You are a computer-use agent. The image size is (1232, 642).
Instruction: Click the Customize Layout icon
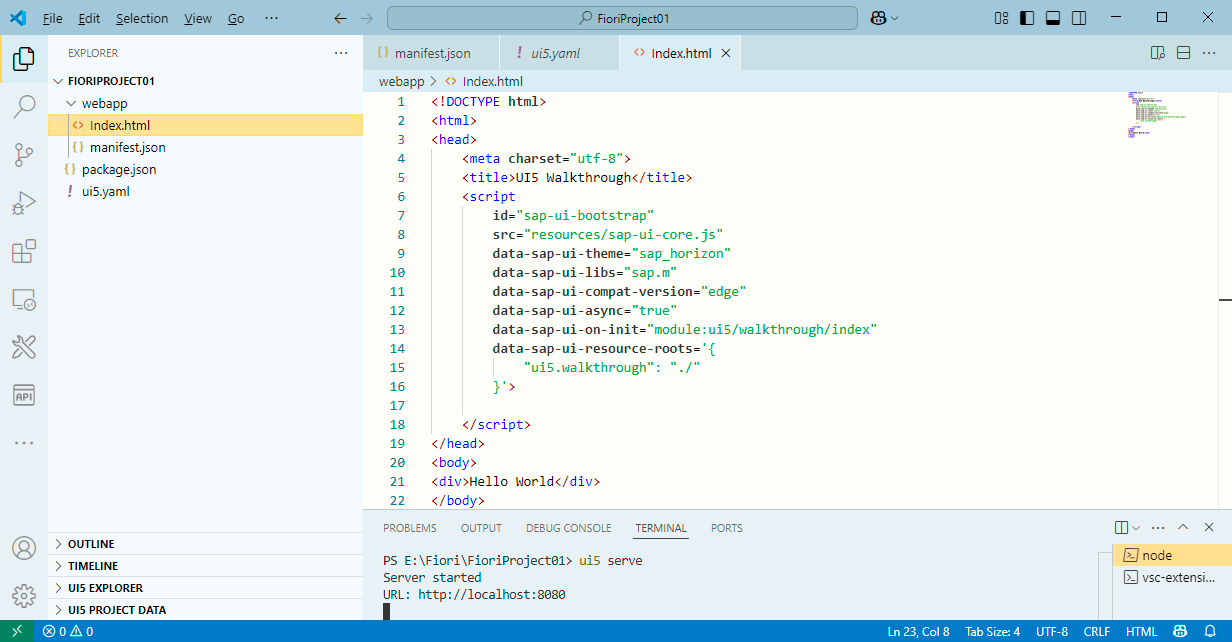coord(1002,18)
